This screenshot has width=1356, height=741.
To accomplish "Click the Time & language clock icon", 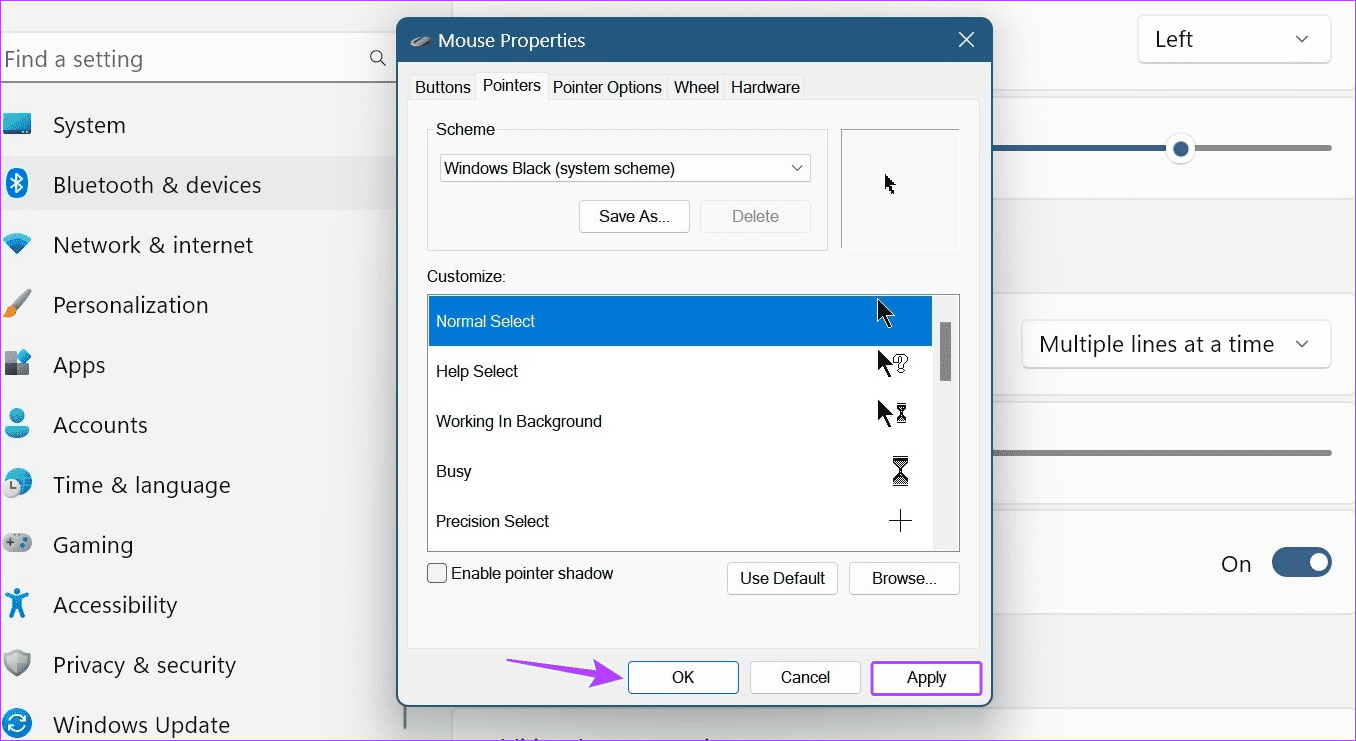I will click(17, 484).
